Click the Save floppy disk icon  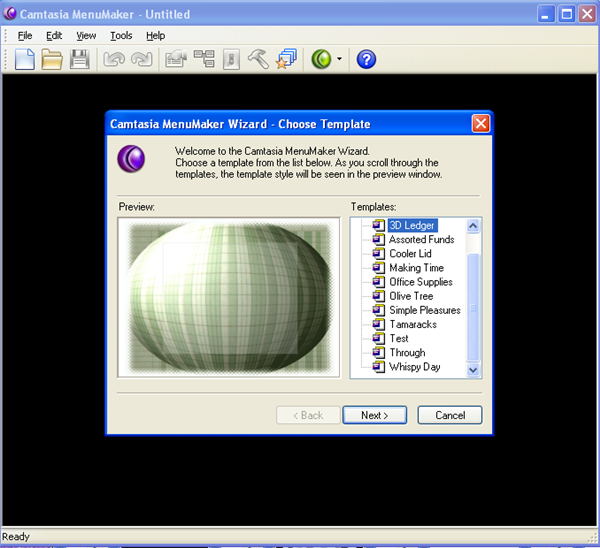point(80,59)
